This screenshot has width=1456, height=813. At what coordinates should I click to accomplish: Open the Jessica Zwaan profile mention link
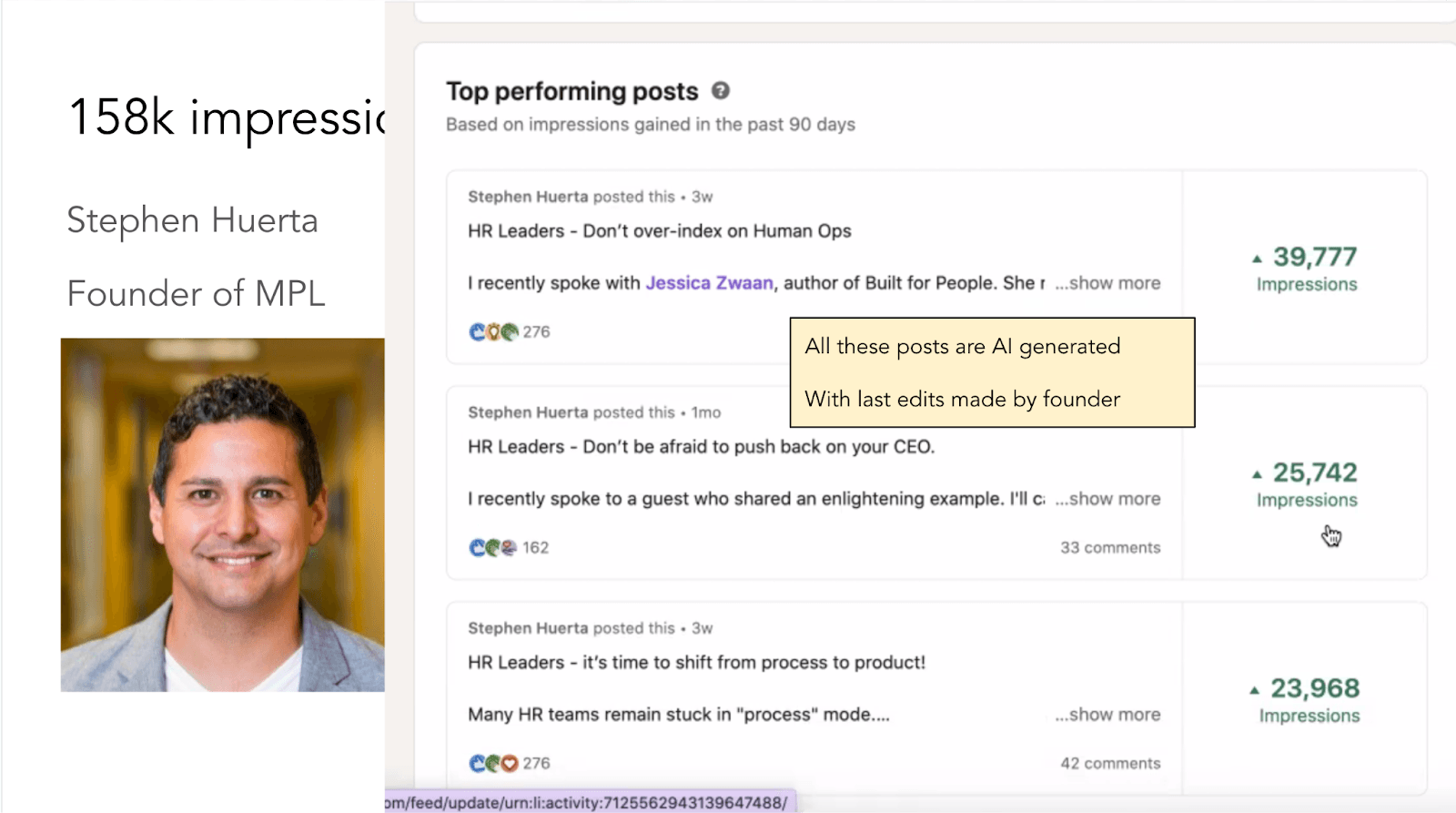(709, 283)
